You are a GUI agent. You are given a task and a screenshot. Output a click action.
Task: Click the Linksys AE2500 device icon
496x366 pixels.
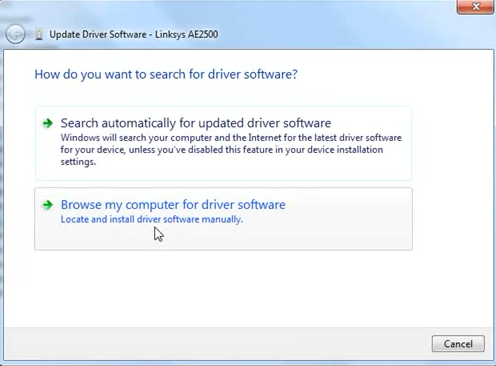click(x=39, y=34)
